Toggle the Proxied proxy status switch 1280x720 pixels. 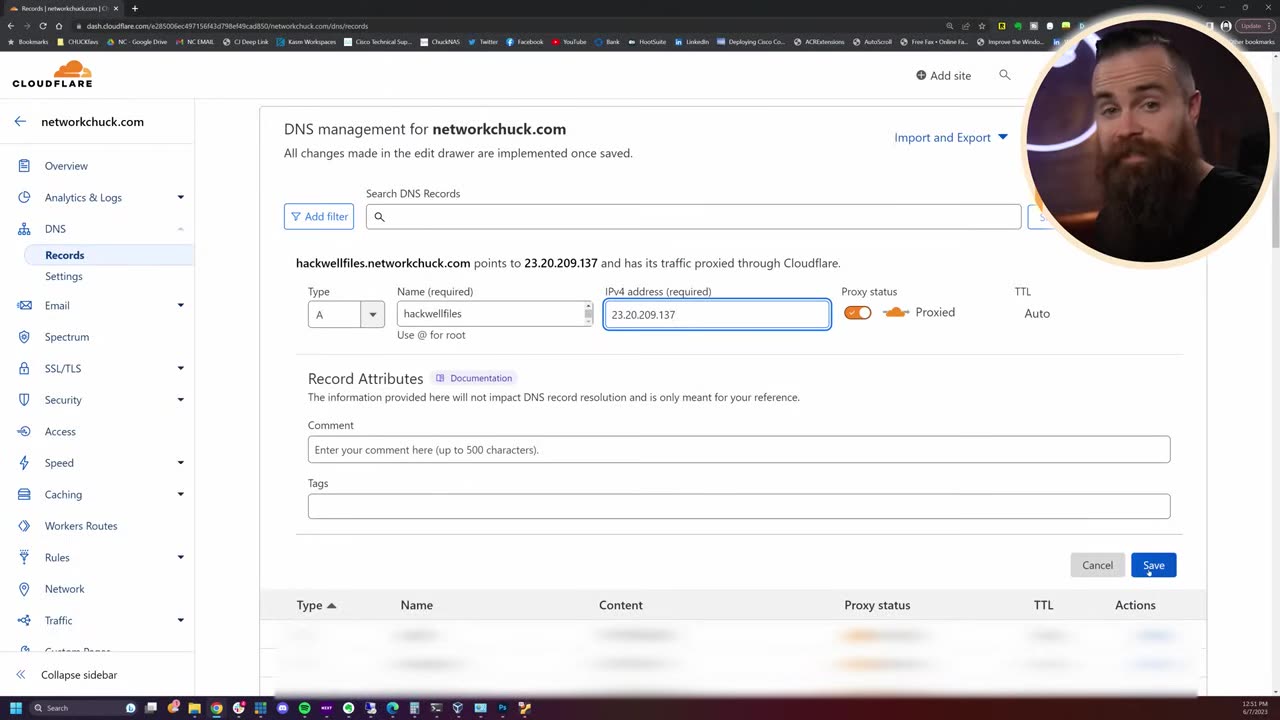pyautogui.click(x=858, y=313)
